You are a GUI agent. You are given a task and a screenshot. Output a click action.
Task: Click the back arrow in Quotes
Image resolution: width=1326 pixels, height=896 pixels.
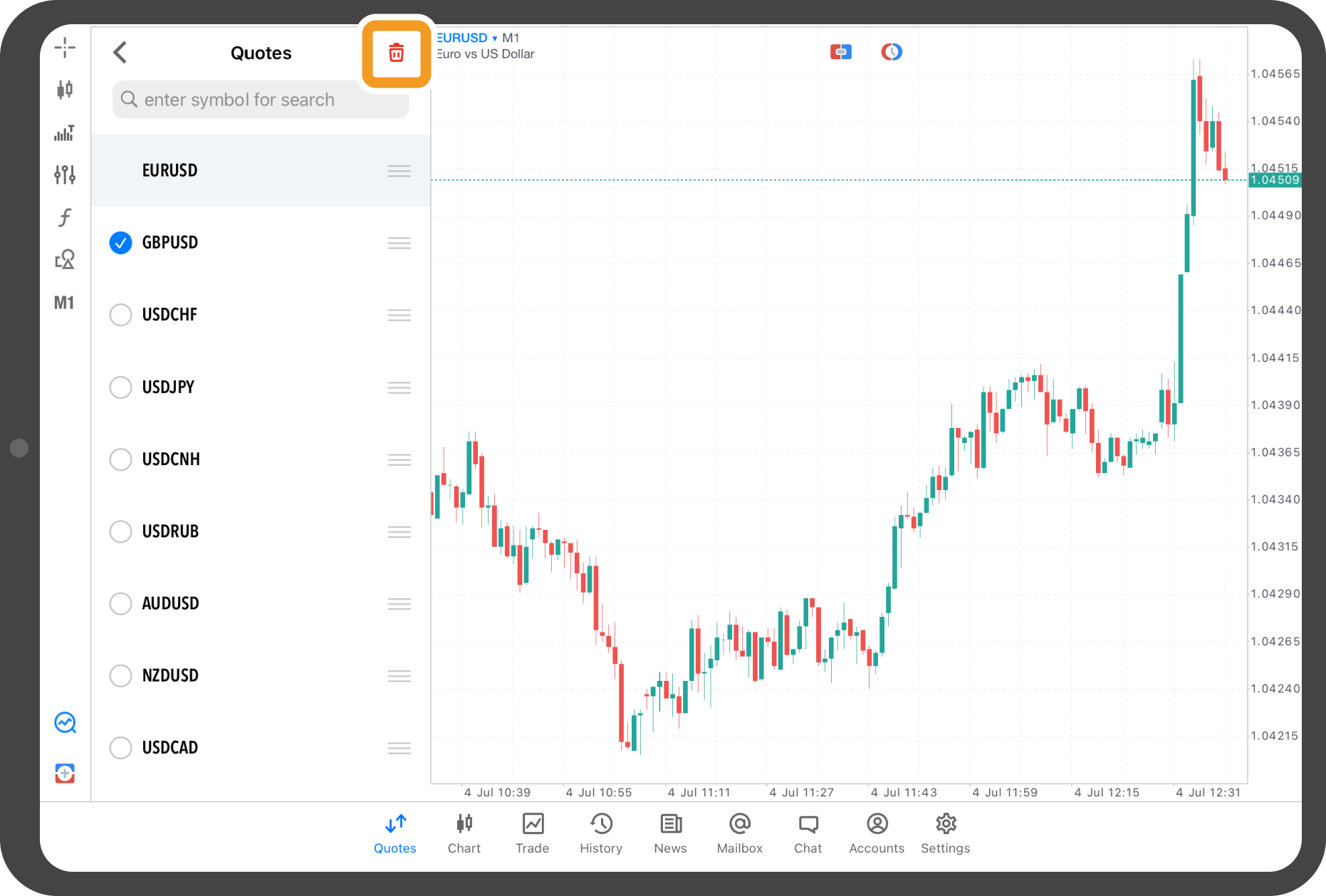click(x=120, y=53)
